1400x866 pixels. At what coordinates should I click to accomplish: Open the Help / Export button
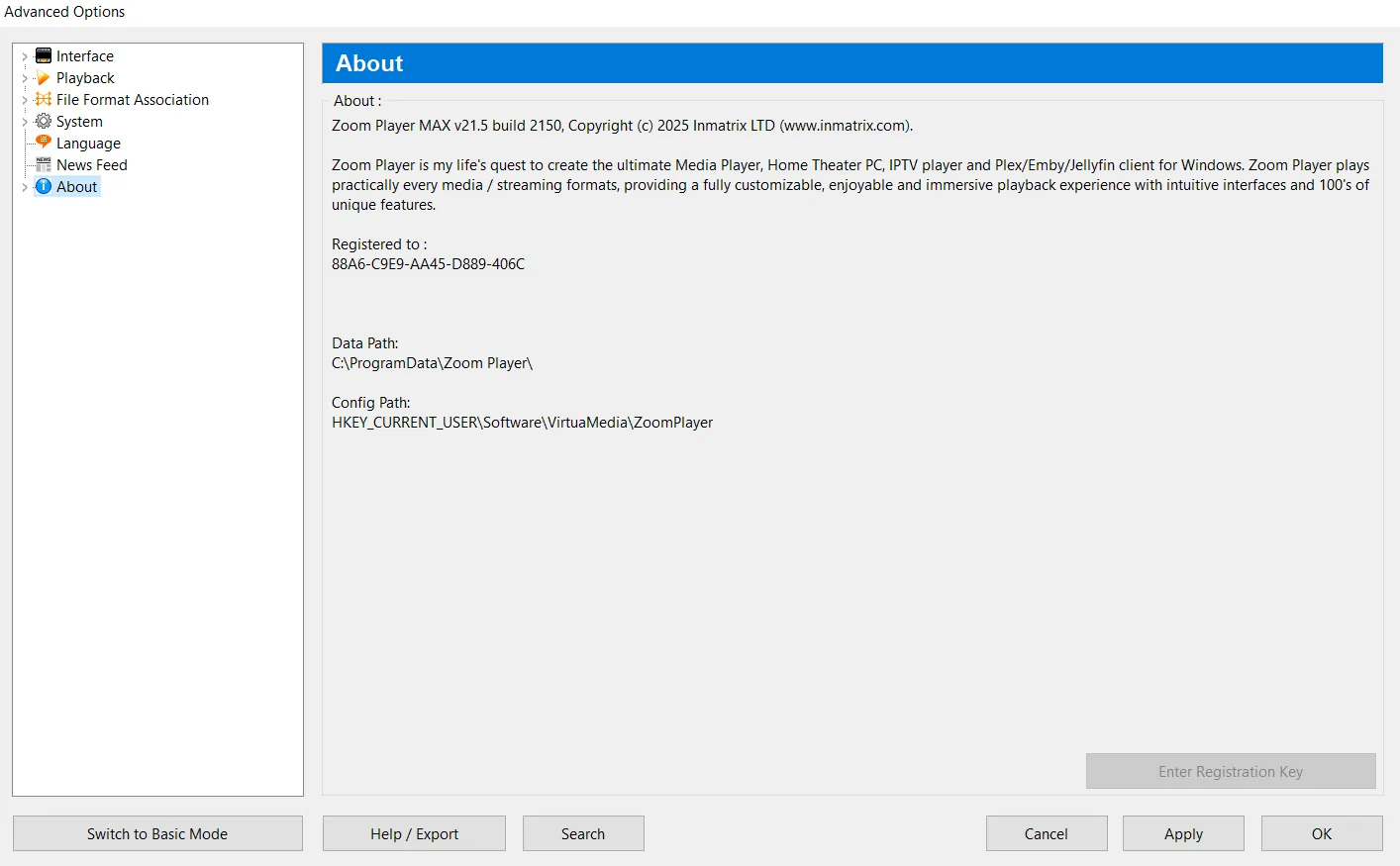pos(414,833)
